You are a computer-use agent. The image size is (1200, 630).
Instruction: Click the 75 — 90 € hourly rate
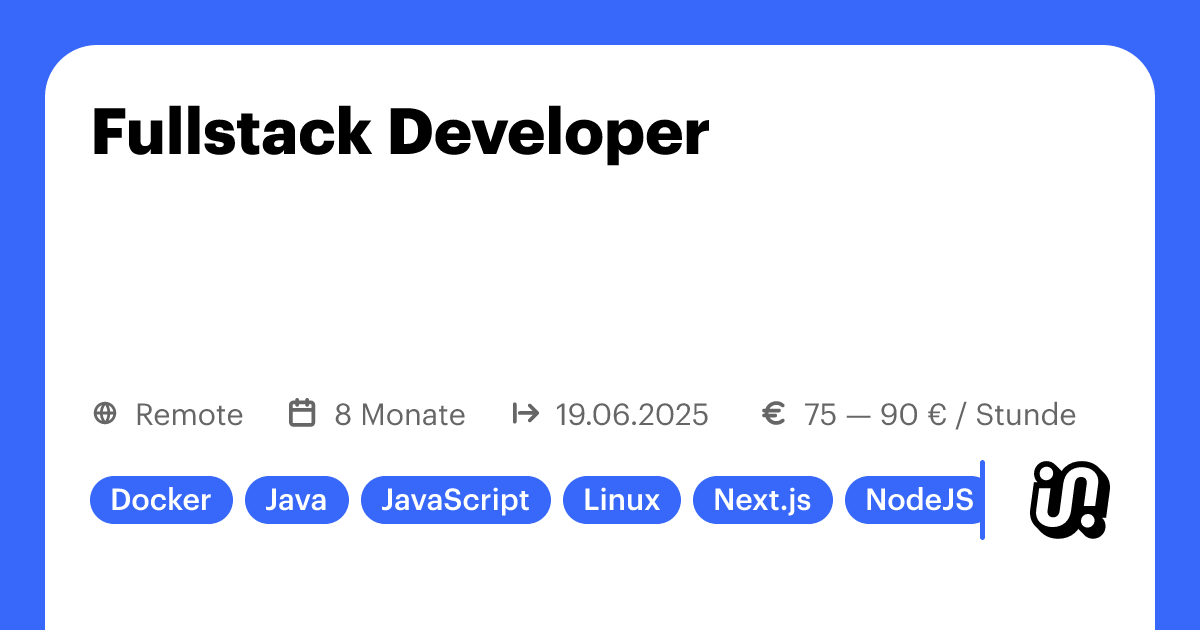[x=940, y=414]
